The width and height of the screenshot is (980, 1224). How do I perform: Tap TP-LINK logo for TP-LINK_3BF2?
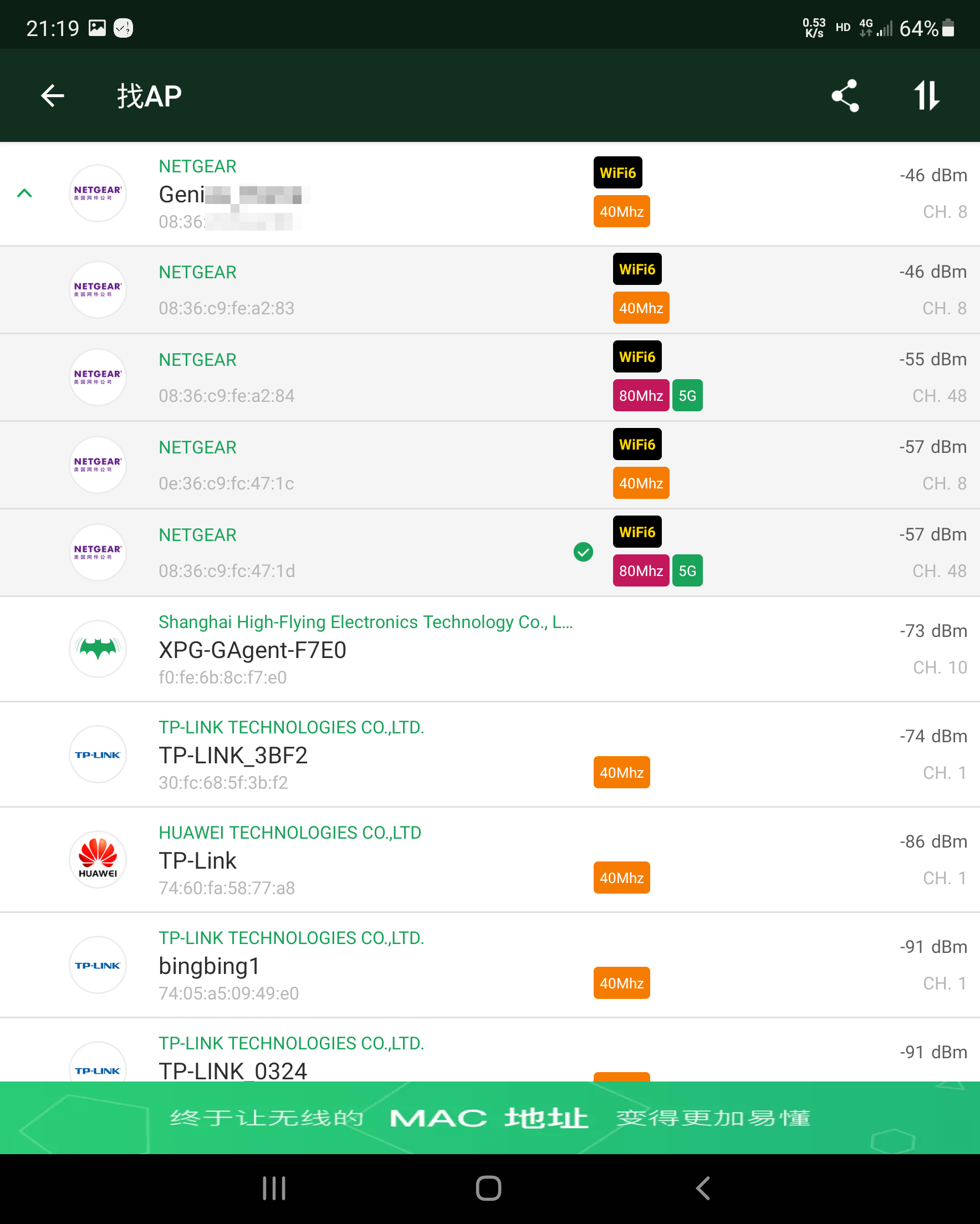[98, 754]
